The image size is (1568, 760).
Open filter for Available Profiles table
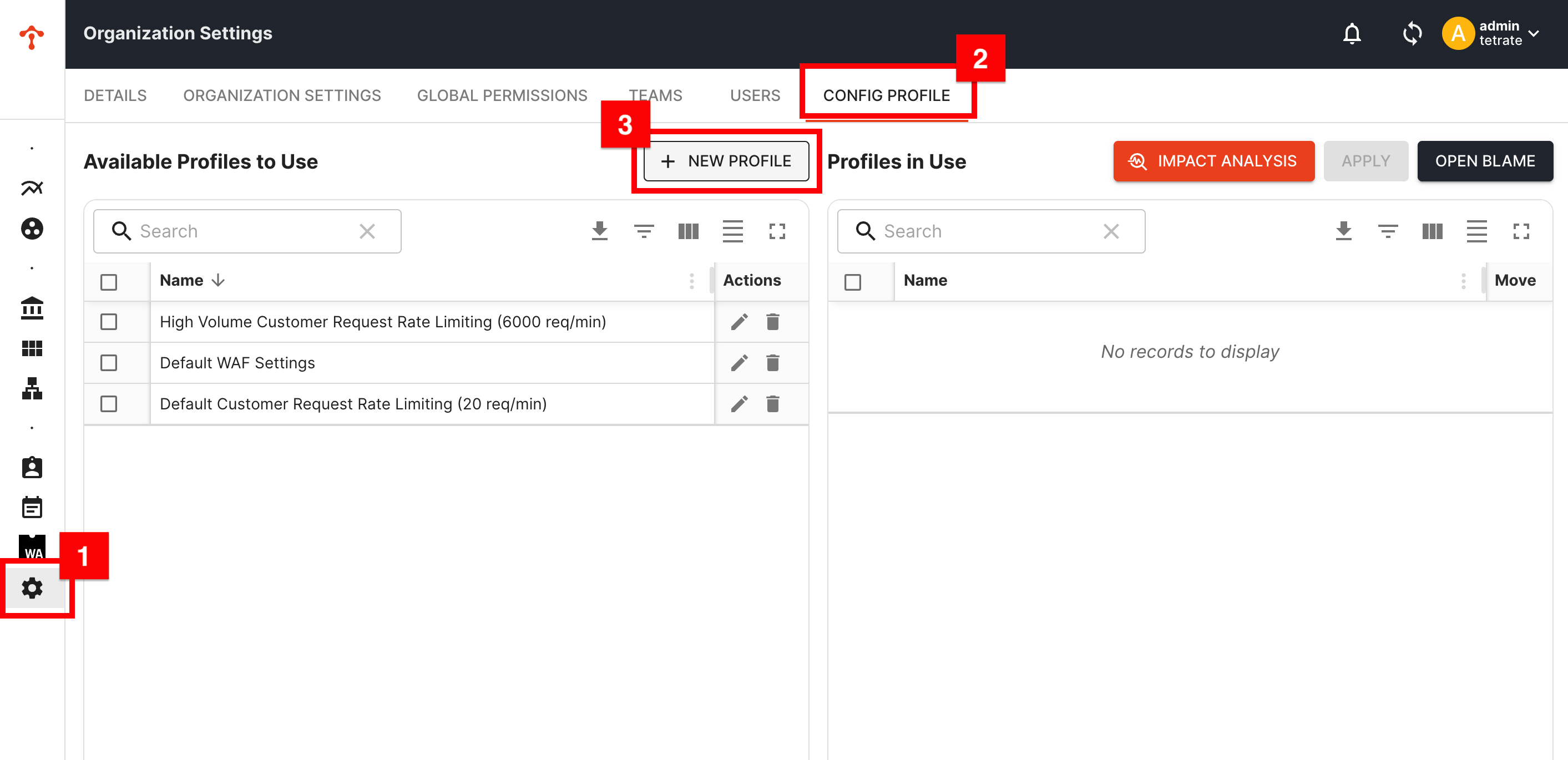[644, 231]
